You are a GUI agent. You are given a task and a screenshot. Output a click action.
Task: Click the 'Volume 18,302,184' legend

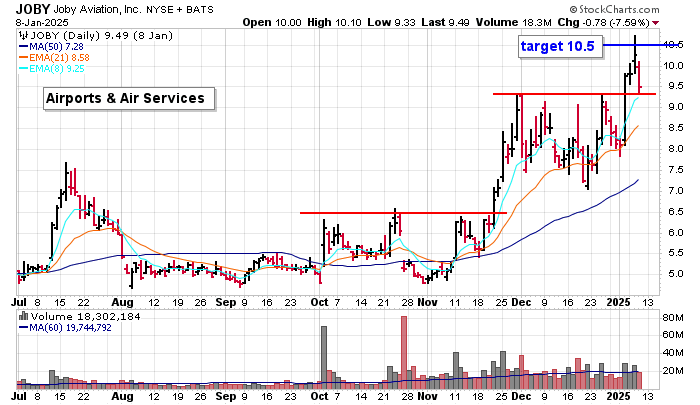[x=85, y=317]
